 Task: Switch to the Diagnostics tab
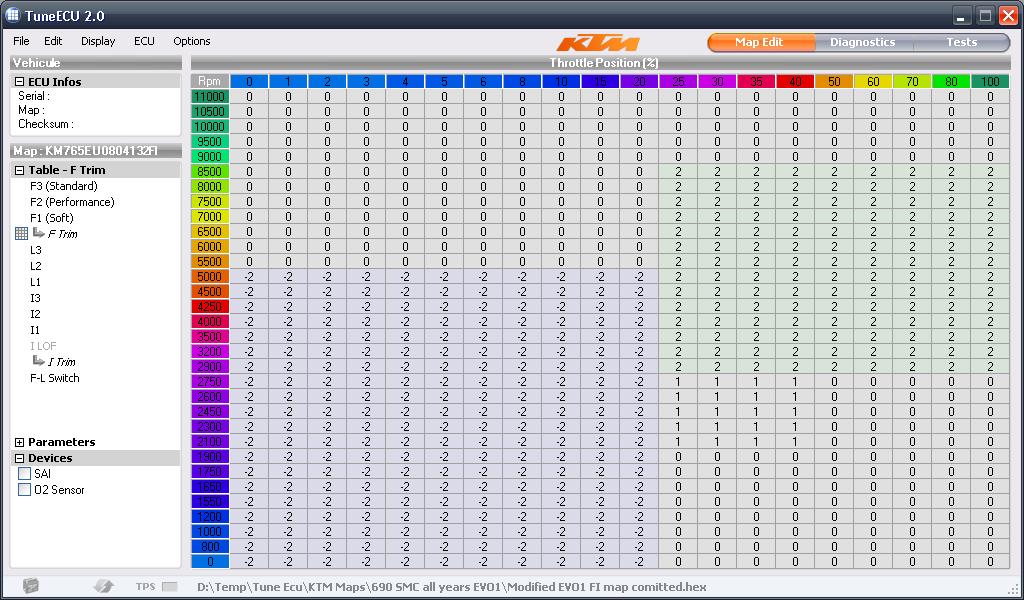[x=863, y=42]
